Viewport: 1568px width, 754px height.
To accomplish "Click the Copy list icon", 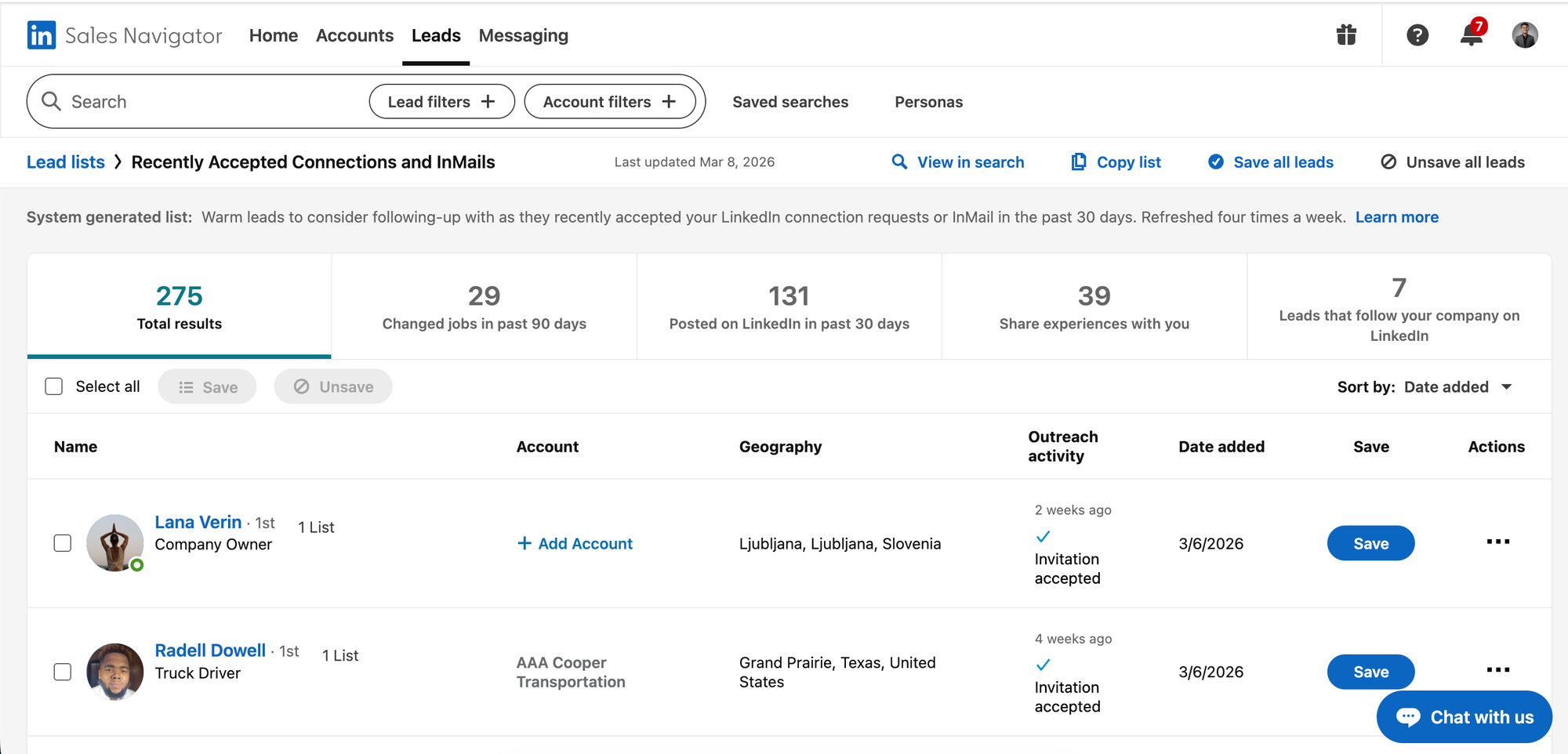I will [1079, 162].
